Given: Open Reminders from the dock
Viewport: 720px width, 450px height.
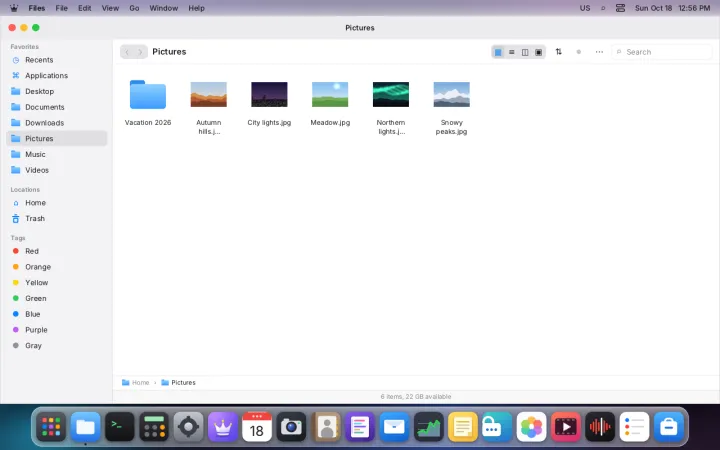Looking at the screenshot, I should (635, 427).
